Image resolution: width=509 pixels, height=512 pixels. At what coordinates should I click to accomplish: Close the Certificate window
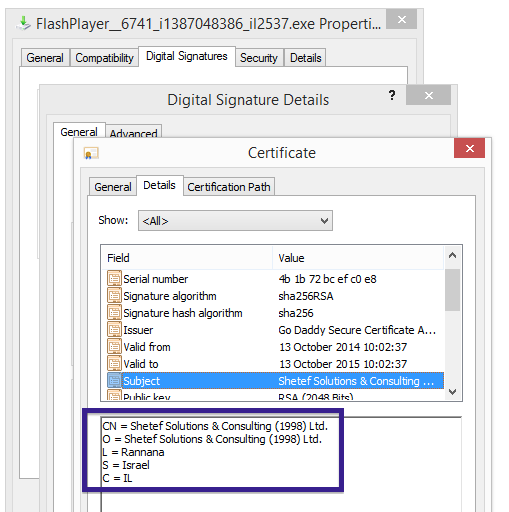point(469,148)
